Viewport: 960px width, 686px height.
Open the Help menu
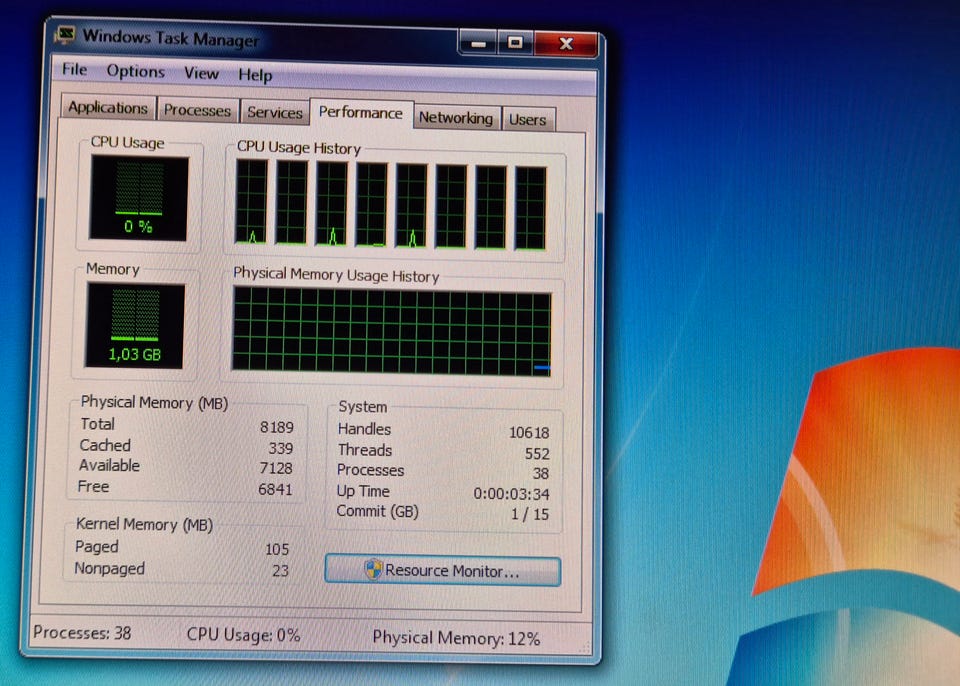coord(255,75)
